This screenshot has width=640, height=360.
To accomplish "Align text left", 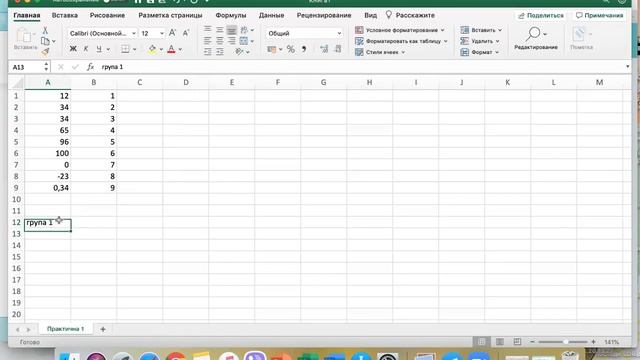I will click(208, 40).
